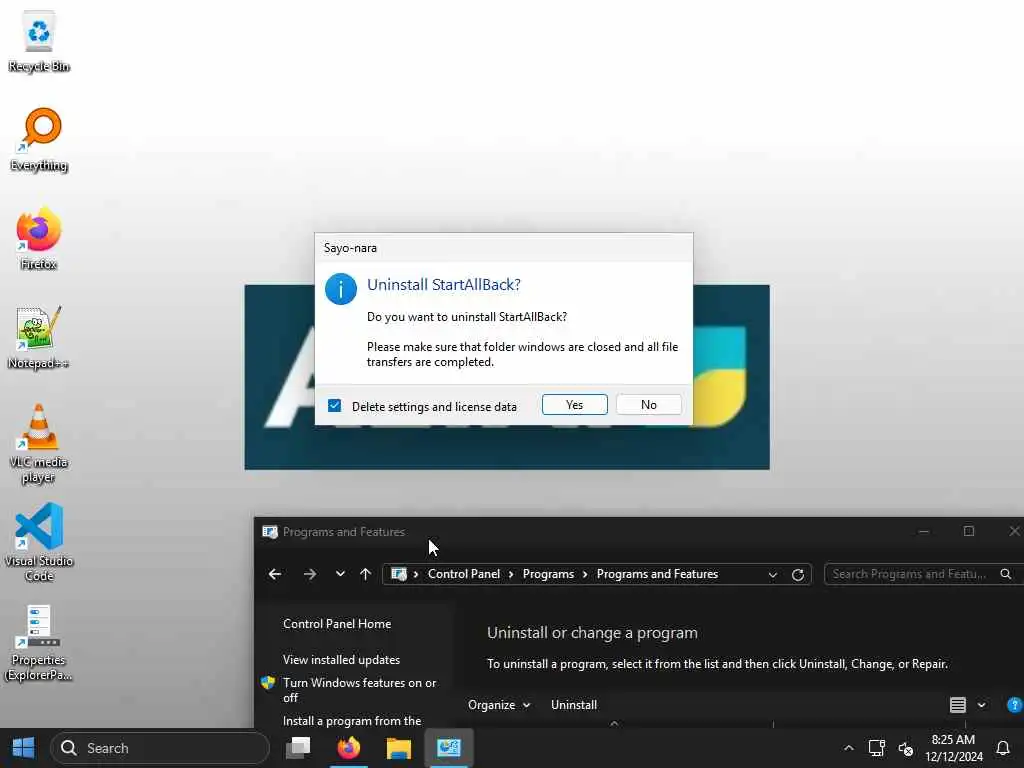The image size is (1024, 768).
Task: Open View installed updates link
Action: point(341,660)
